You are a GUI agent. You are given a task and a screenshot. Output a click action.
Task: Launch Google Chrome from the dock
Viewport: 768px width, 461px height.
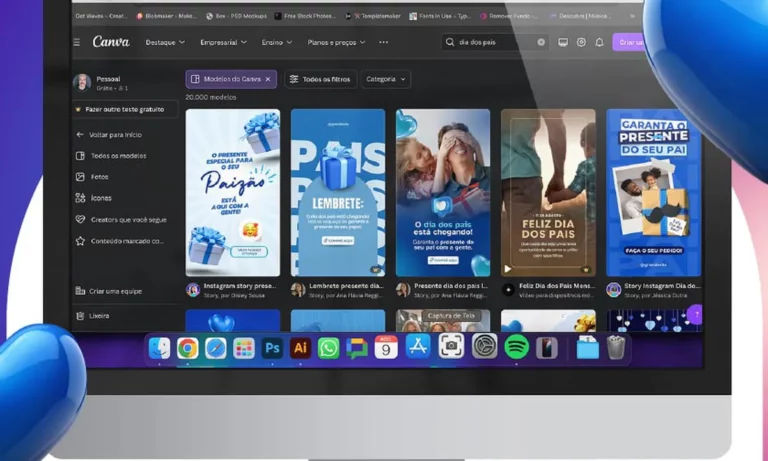pos(188,348)
